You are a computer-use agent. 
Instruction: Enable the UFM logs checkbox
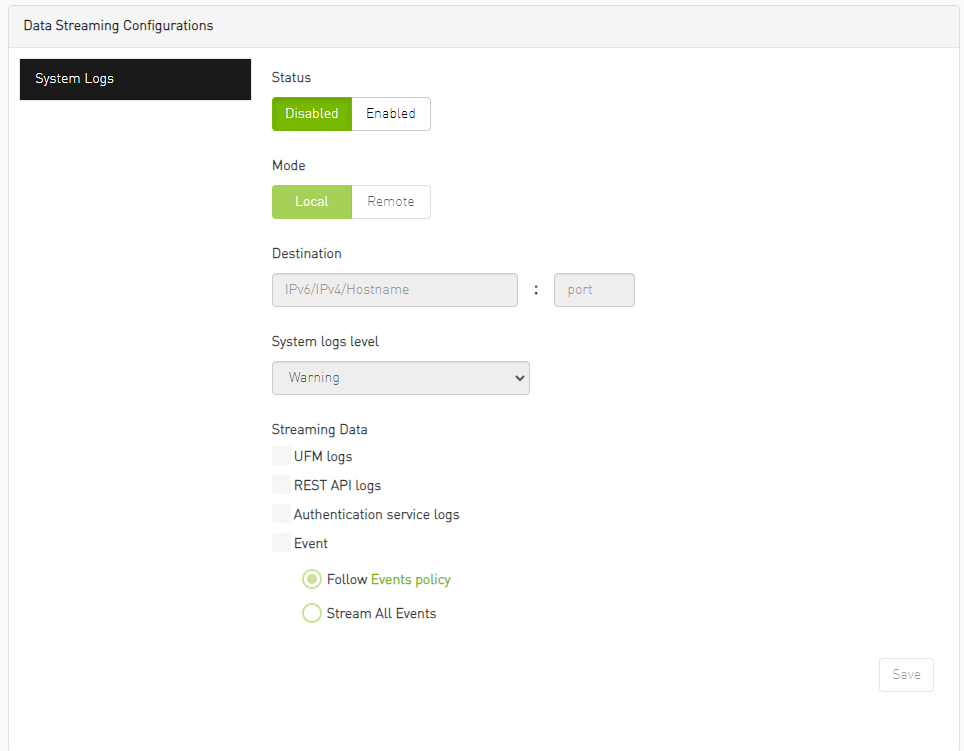(x=281, y=456)
